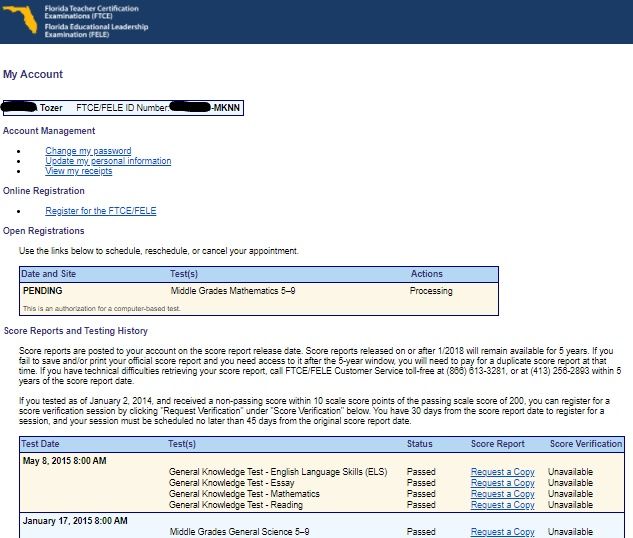
Task: Click the May 8, 2015 8:00 AM date
Action: (65, 461)
